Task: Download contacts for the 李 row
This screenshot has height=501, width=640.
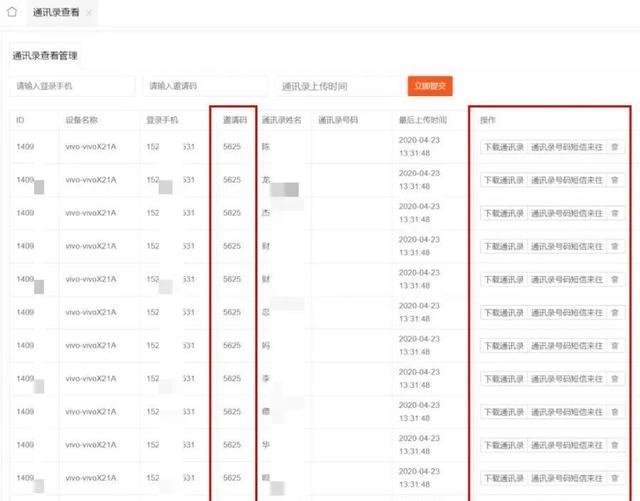Action: pos(504,379)
